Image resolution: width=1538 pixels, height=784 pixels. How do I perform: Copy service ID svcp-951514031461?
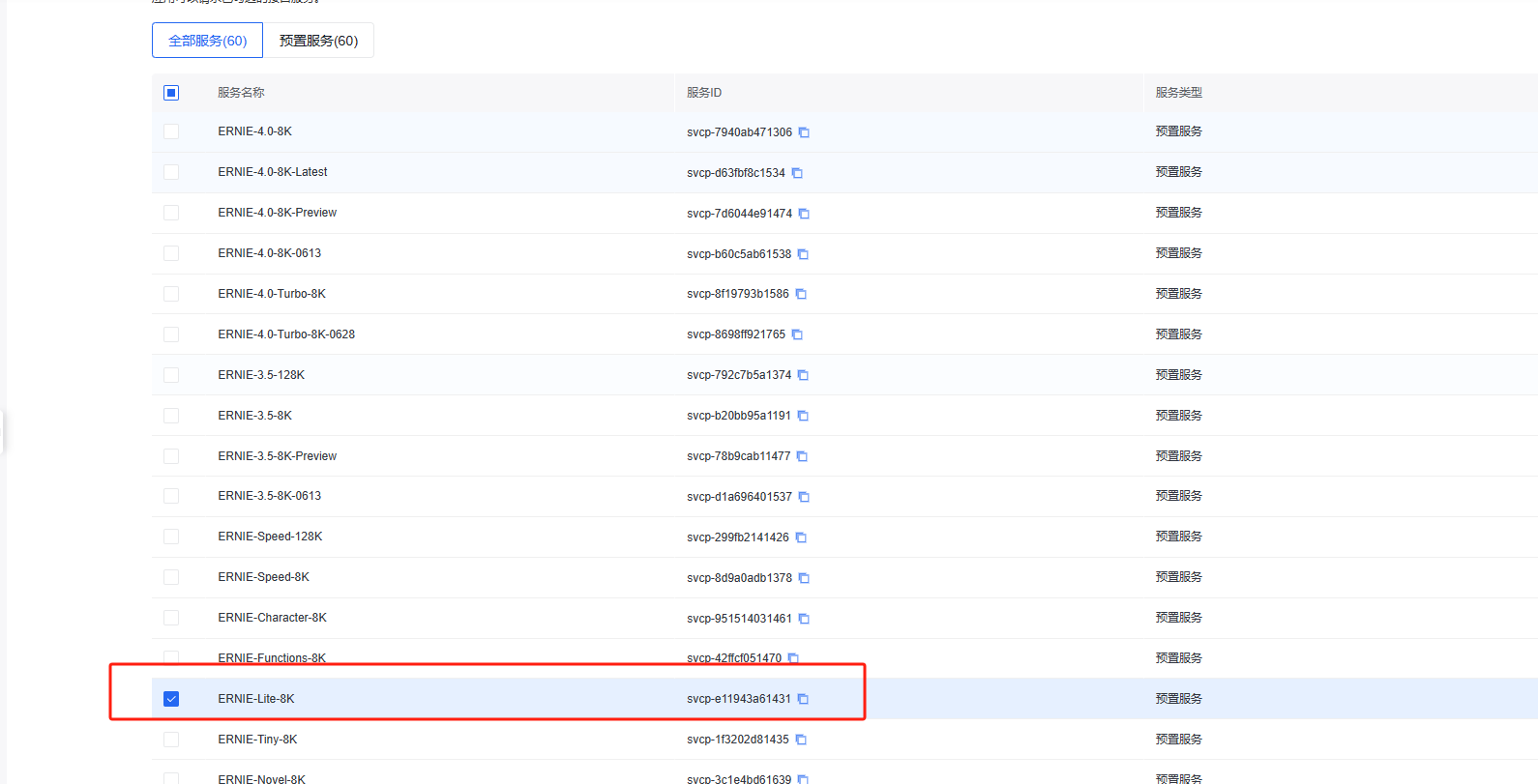804,619
